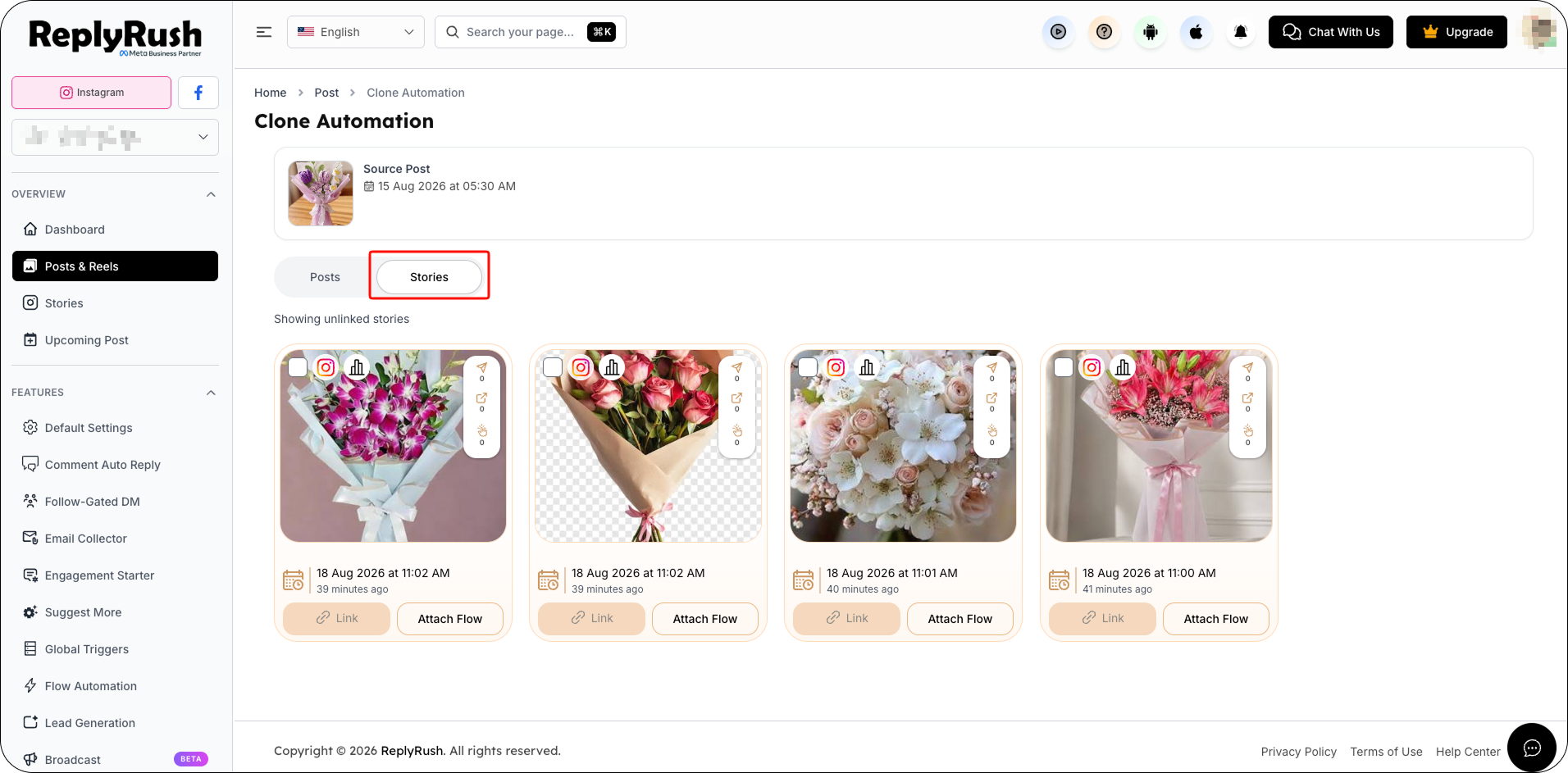This screenshot has height=773, width=1568.
Task: Open the English language dropdown
Action: click(x=356, y=32)
